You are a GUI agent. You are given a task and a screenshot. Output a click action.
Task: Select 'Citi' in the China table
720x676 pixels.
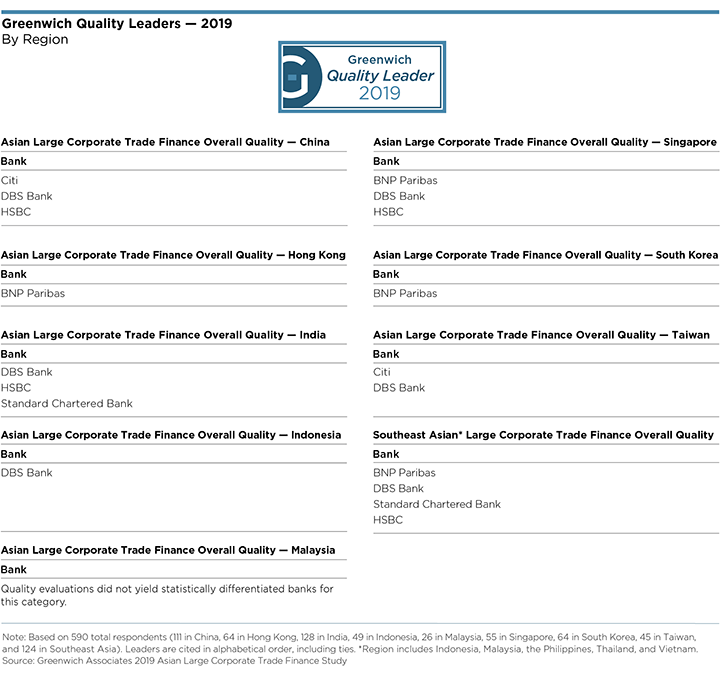(x=9, y=180)
